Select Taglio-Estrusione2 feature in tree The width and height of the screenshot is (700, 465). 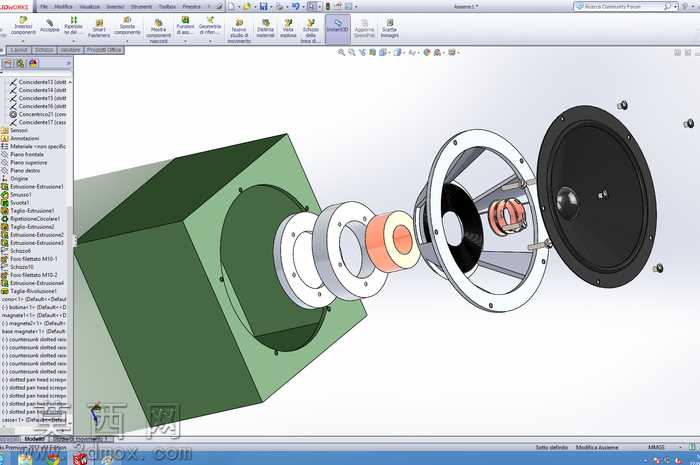[28, 227]
